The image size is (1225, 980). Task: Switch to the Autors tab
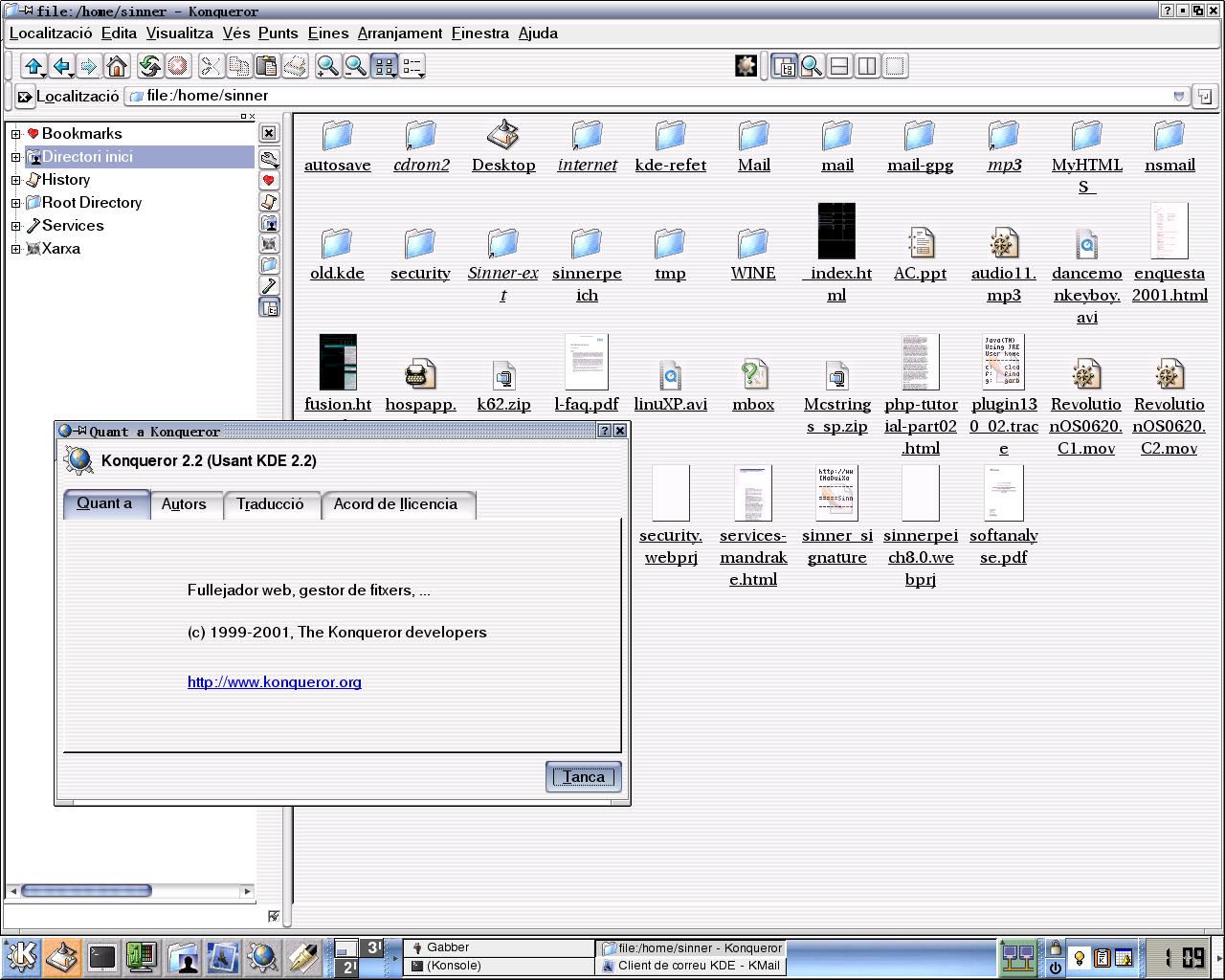pyautogui.click(x=184, y=504)
